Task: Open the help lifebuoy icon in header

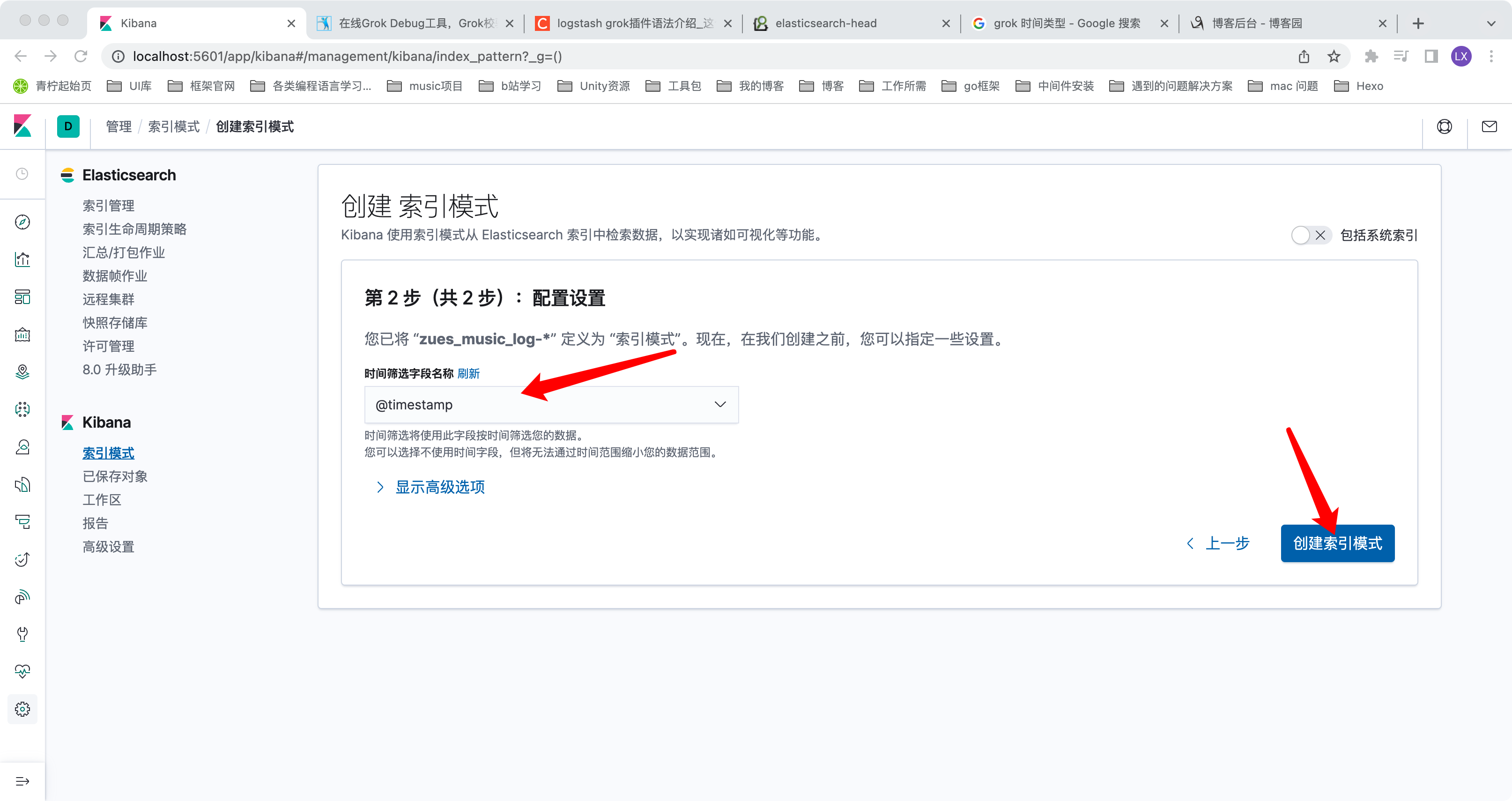Action: coord(1445,126)
